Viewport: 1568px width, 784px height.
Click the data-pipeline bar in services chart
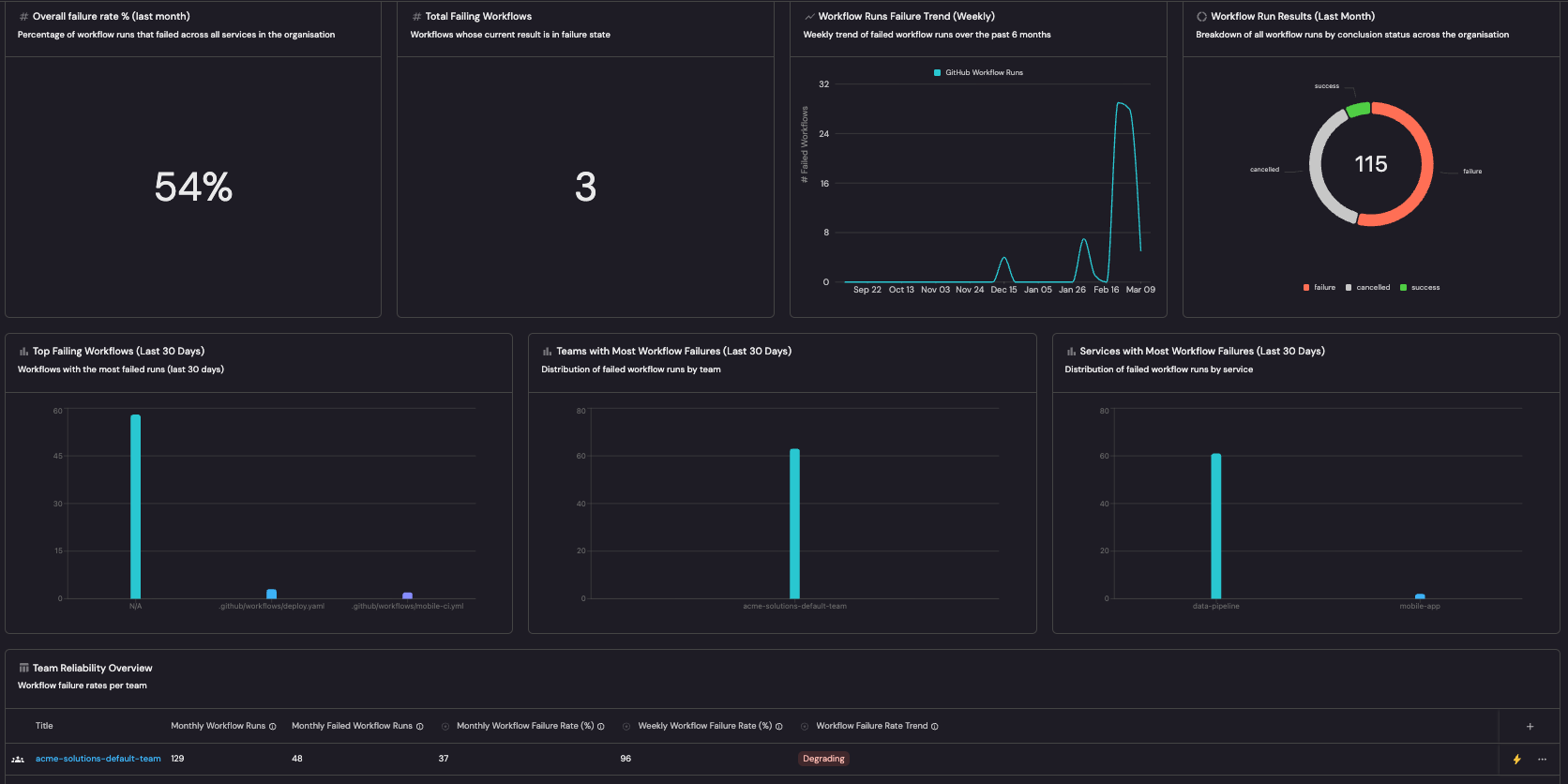click(x=1216, y=525)
